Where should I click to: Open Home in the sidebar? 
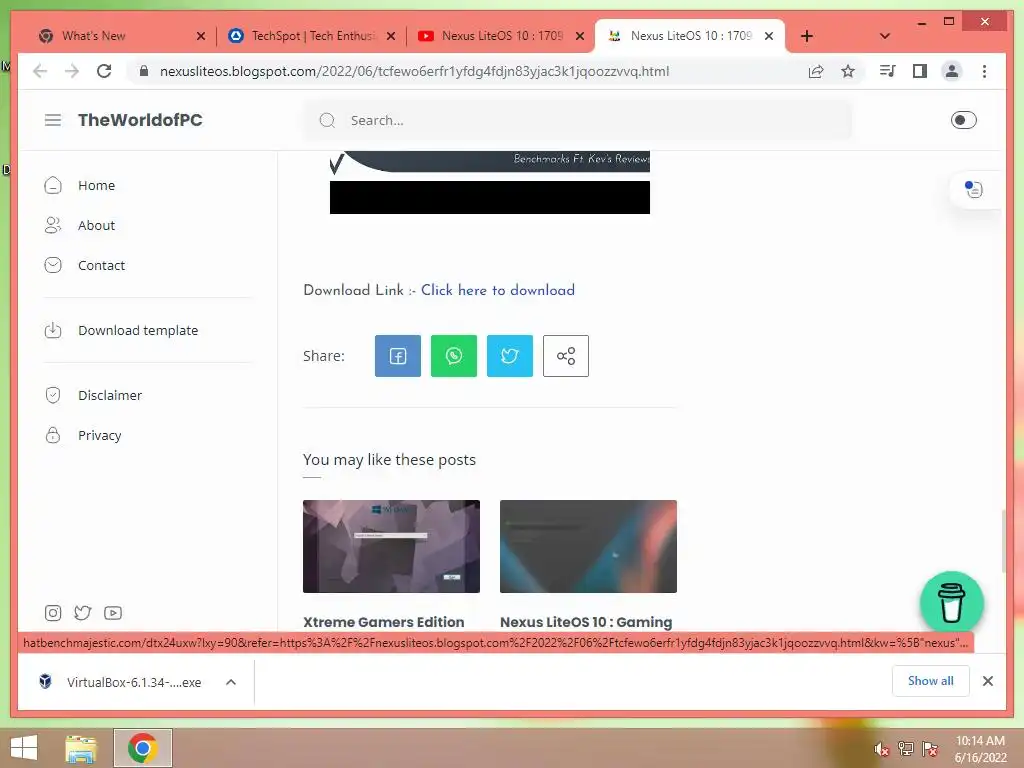tap(96, 185)
